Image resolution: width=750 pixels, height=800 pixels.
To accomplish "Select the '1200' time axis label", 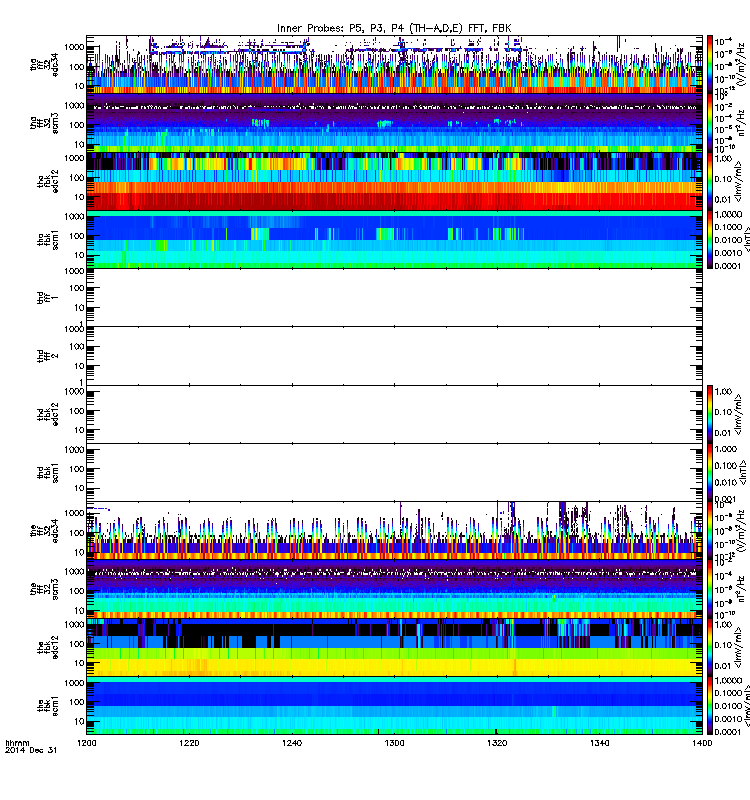I will [86, 743].
